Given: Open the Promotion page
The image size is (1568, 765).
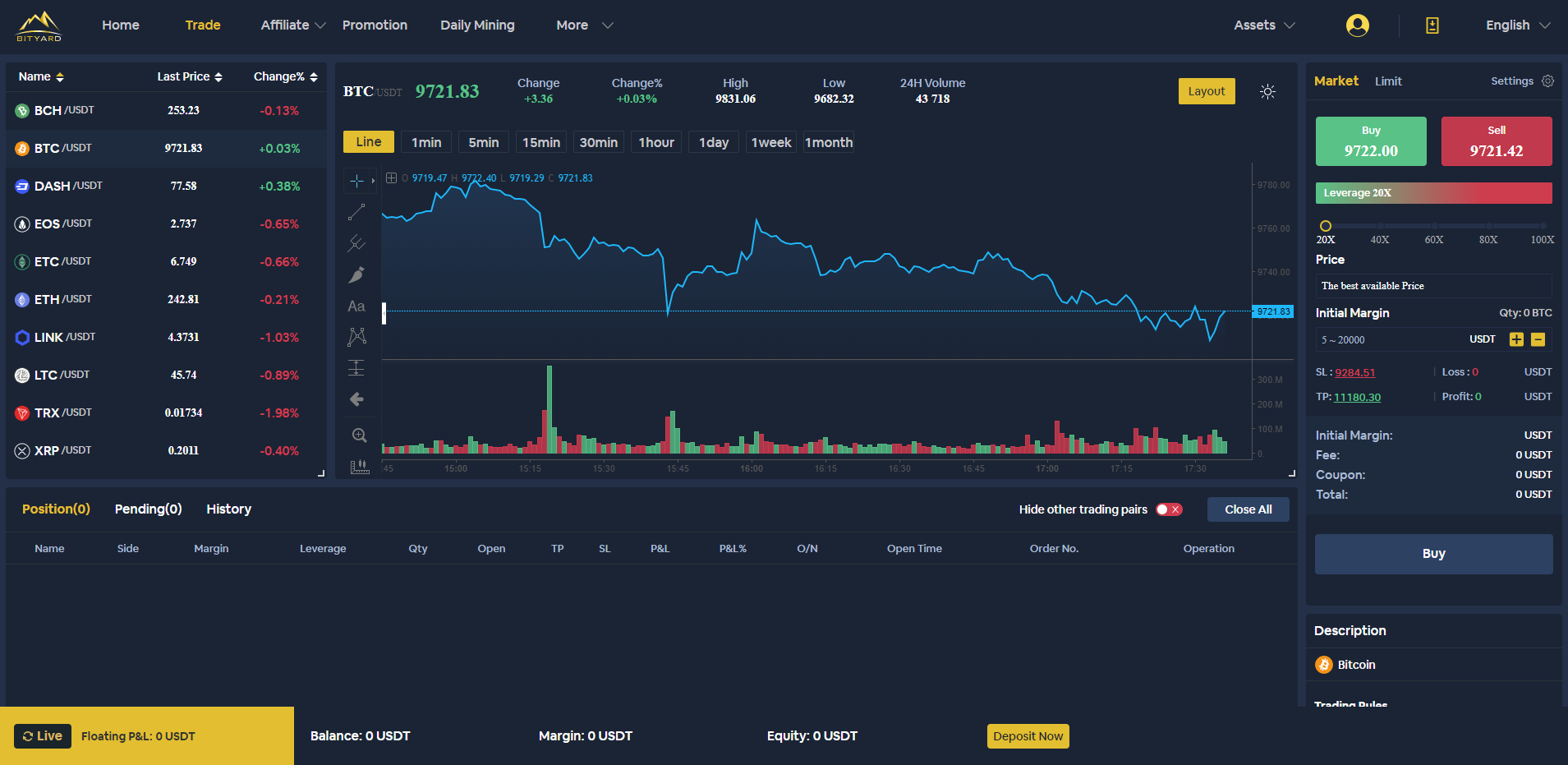Looking at the screenshot, I should click(x=375, y=25).
